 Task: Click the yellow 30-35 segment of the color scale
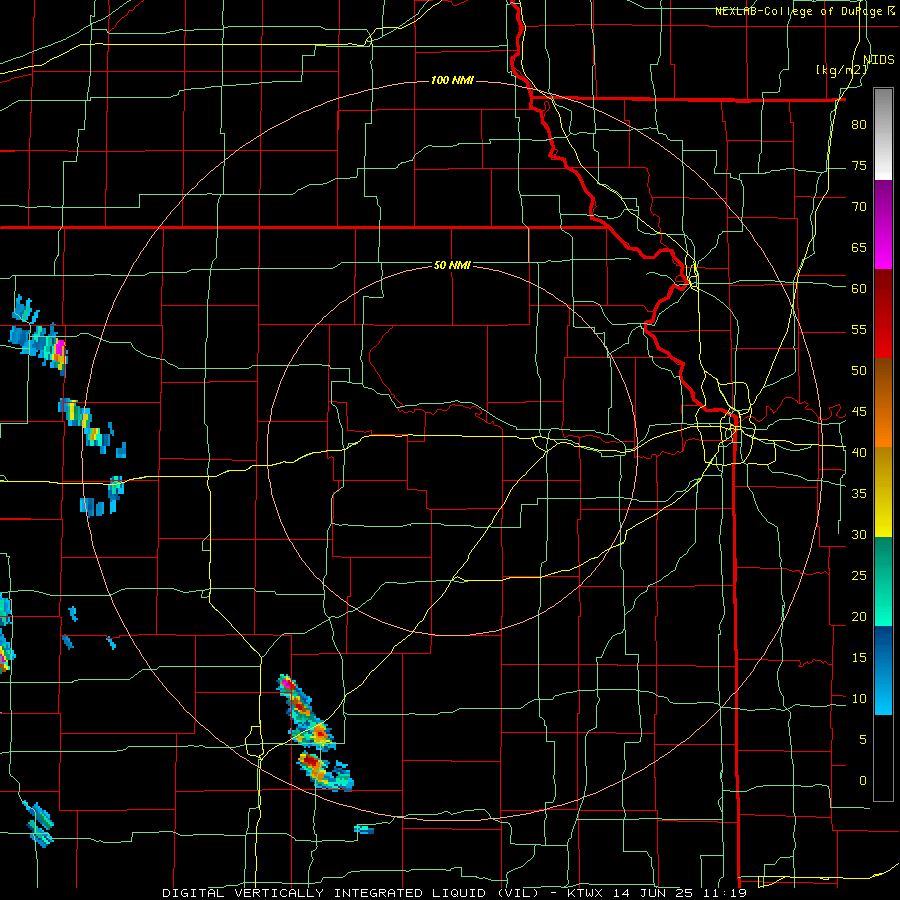click(x=883, y=492)
